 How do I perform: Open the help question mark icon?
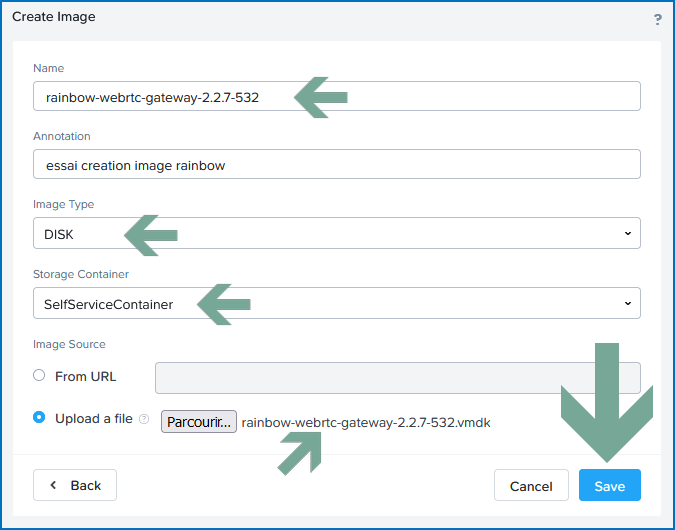coord(657,19)
